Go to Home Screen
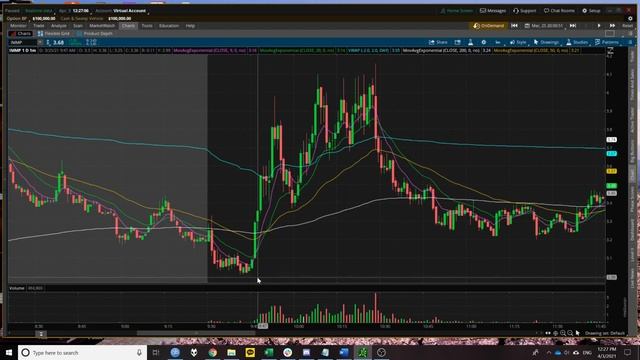The image size is (640, 360). 456,11
